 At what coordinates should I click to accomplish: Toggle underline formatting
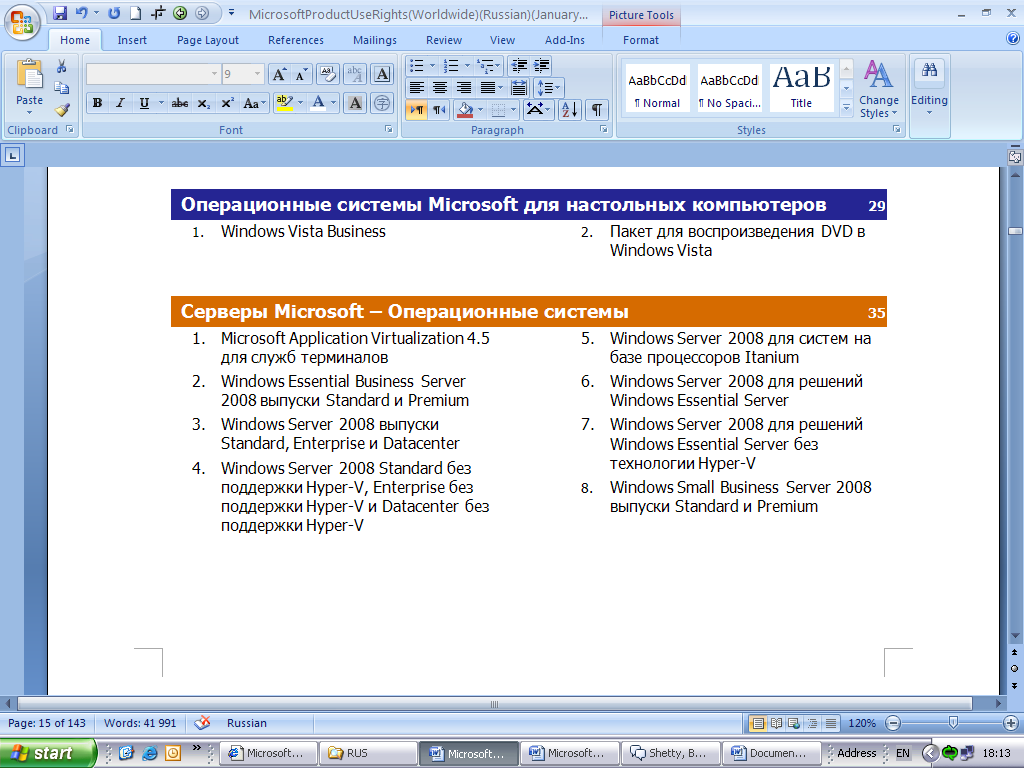[144, 103]
